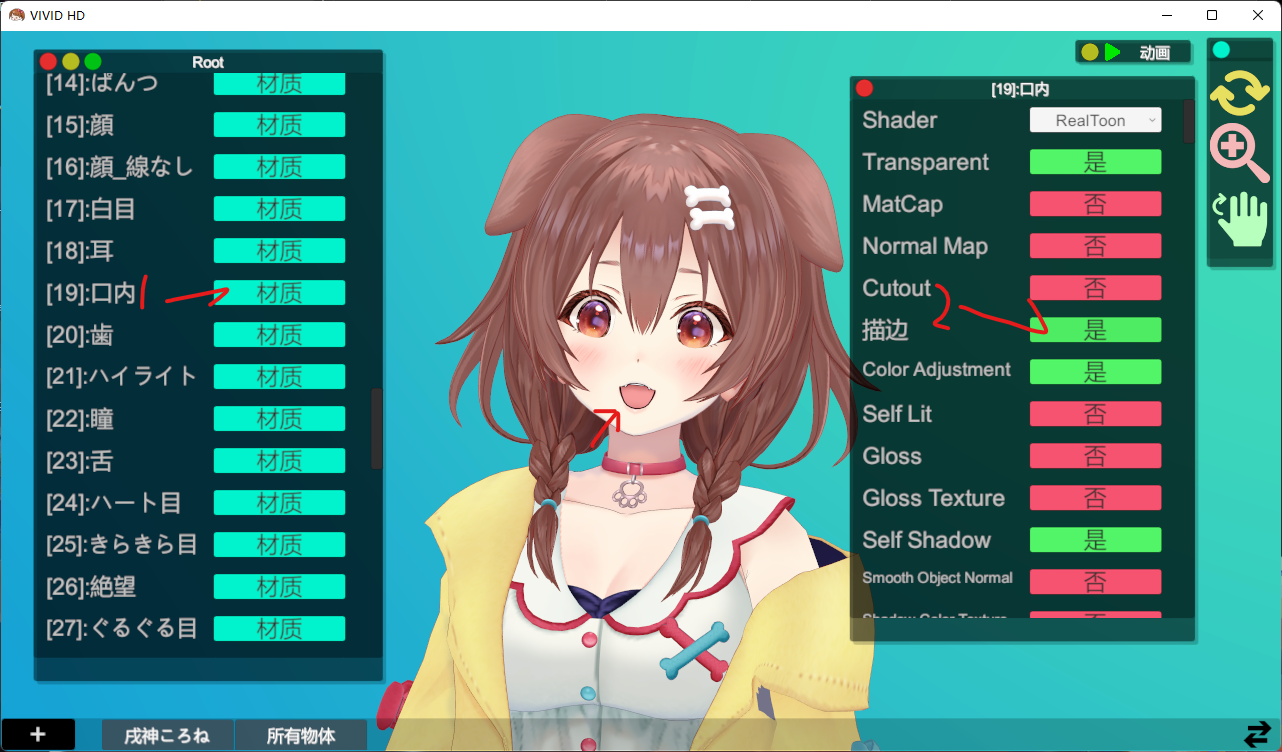The width and height of the screenshot is (1282, 752).
Task: Switch to the 所有物体 tab
Action: click(301, 735)
